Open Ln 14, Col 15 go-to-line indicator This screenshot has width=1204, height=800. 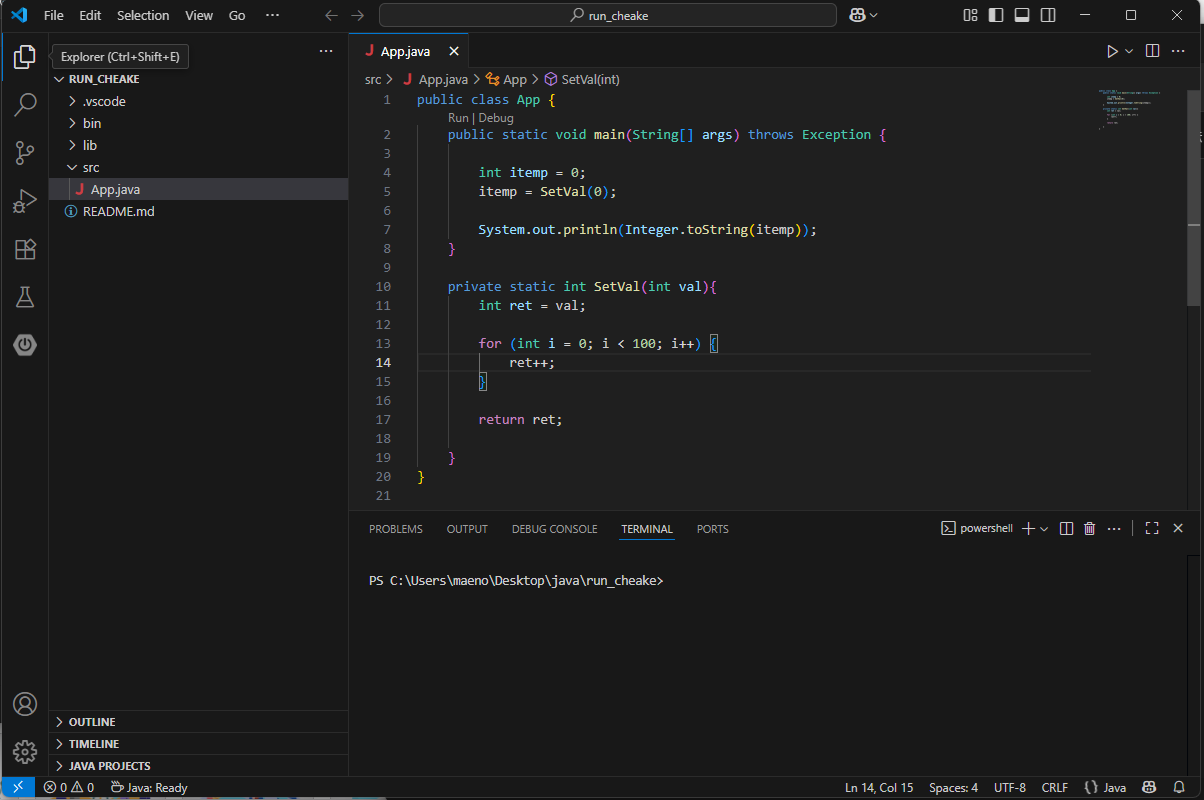[x=879, y=788]
